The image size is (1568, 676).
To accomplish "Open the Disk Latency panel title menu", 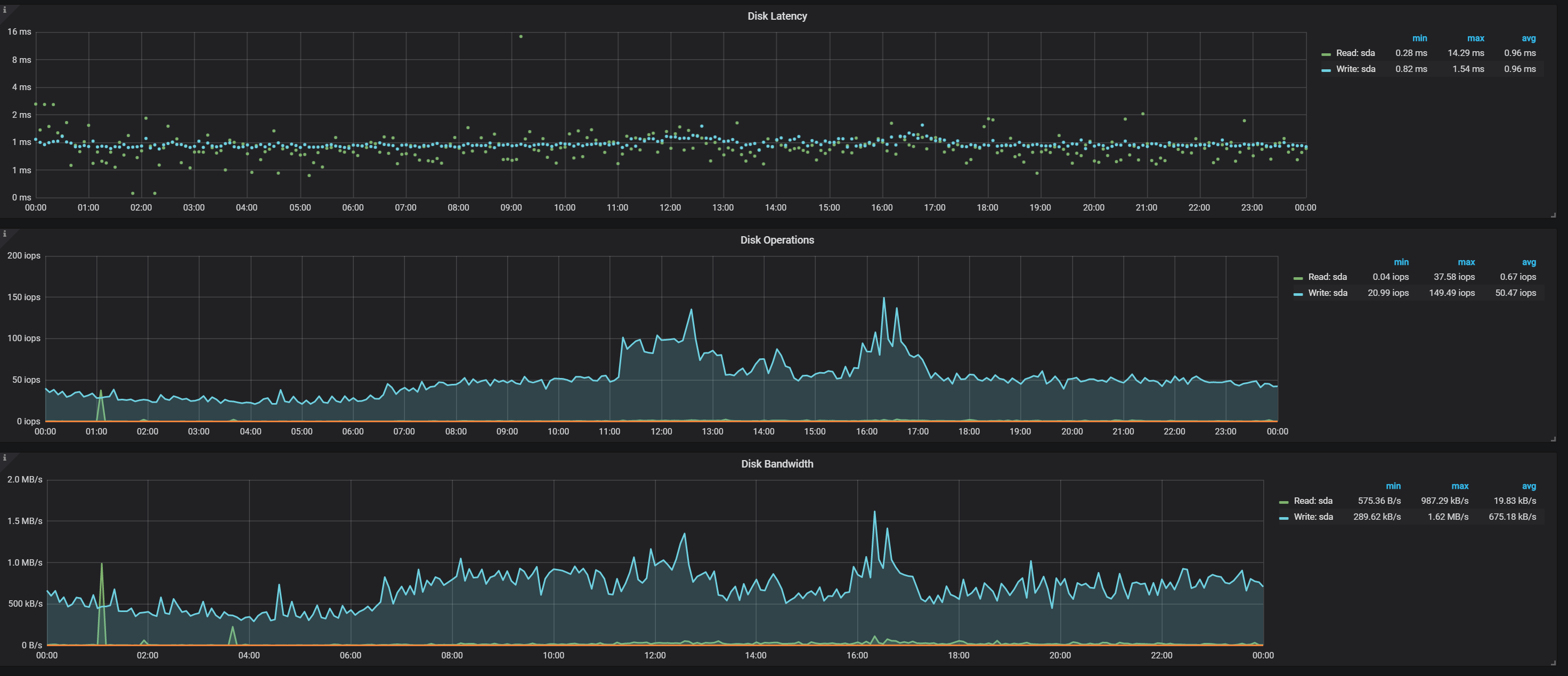I will tap(777, 17).
